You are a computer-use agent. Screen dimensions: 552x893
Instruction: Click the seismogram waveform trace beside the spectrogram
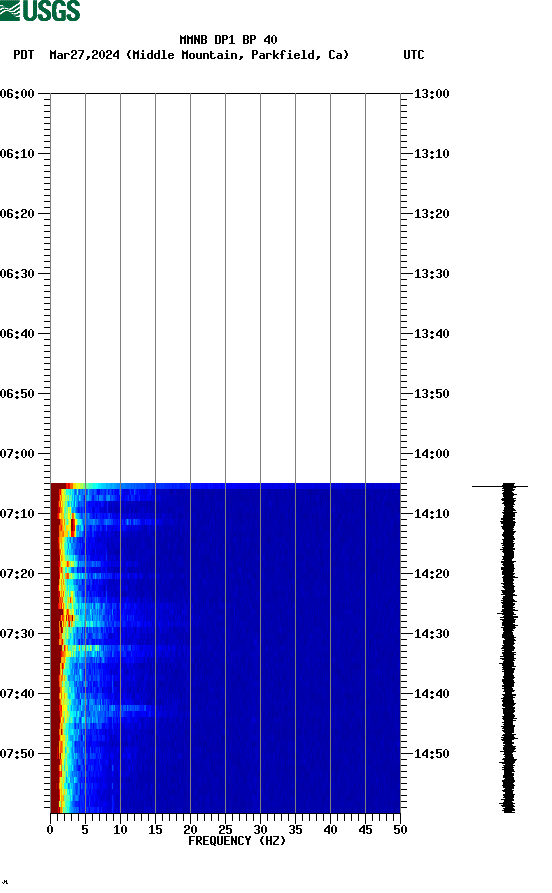coord(508,648)
